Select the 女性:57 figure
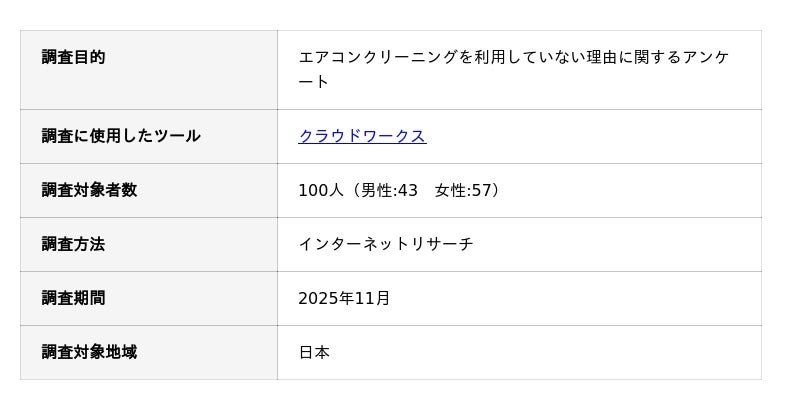 pyautogui.click(x=465, y=190)
